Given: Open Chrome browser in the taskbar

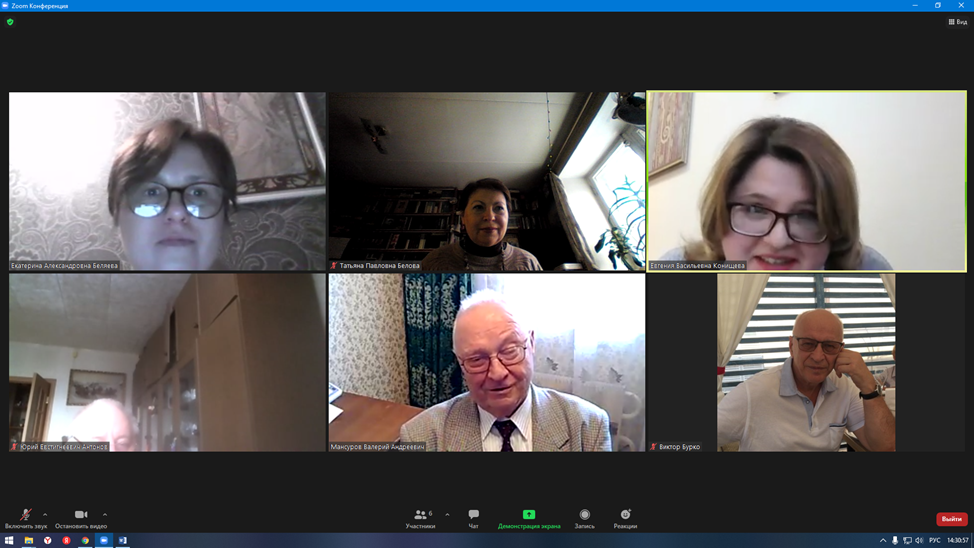Looking at the screenshot, I should point(85,541).
